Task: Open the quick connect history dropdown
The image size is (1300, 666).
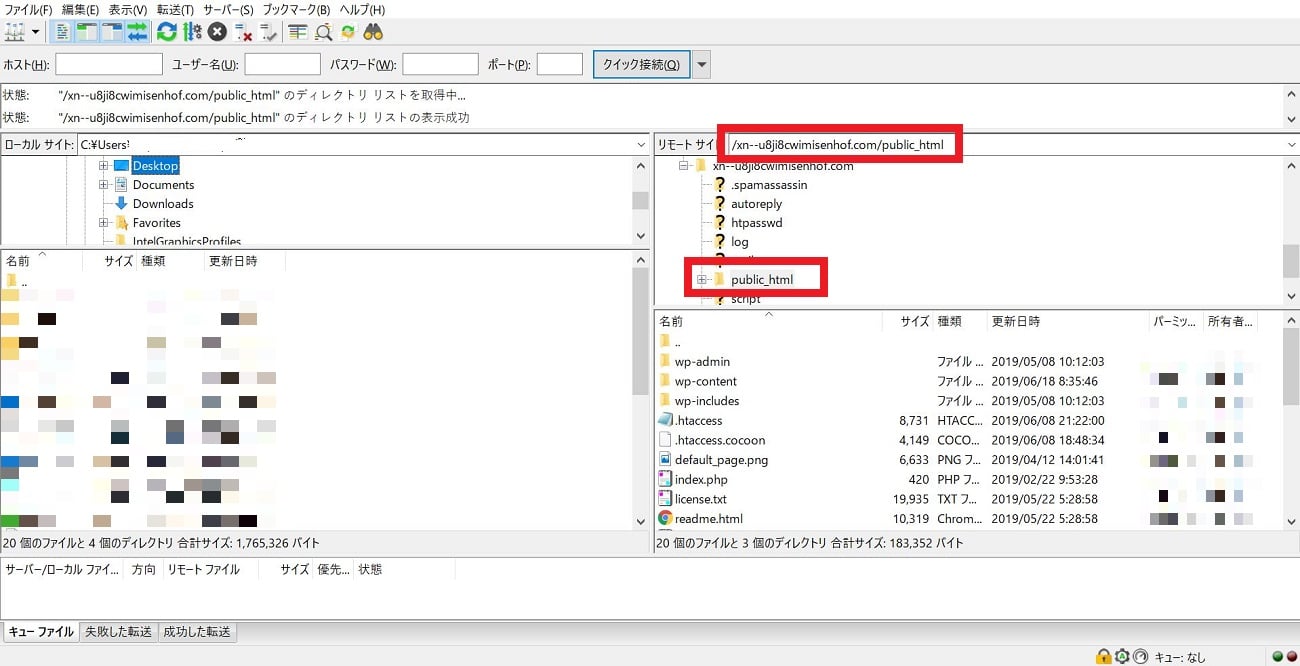Action: [x=702, y=65]
